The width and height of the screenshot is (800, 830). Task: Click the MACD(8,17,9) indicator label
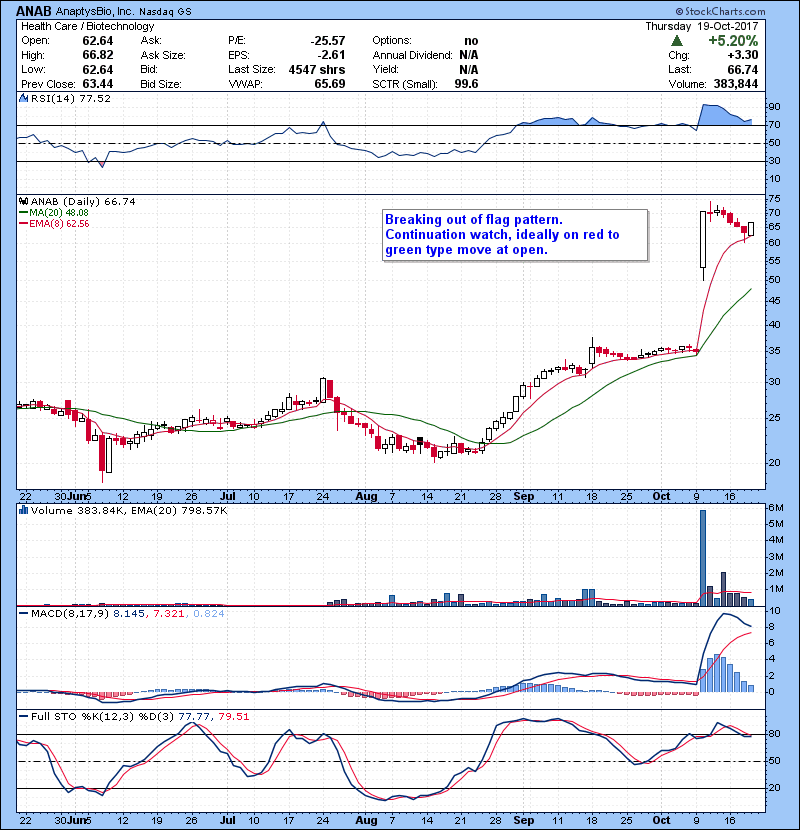click(x=70, y=614)
